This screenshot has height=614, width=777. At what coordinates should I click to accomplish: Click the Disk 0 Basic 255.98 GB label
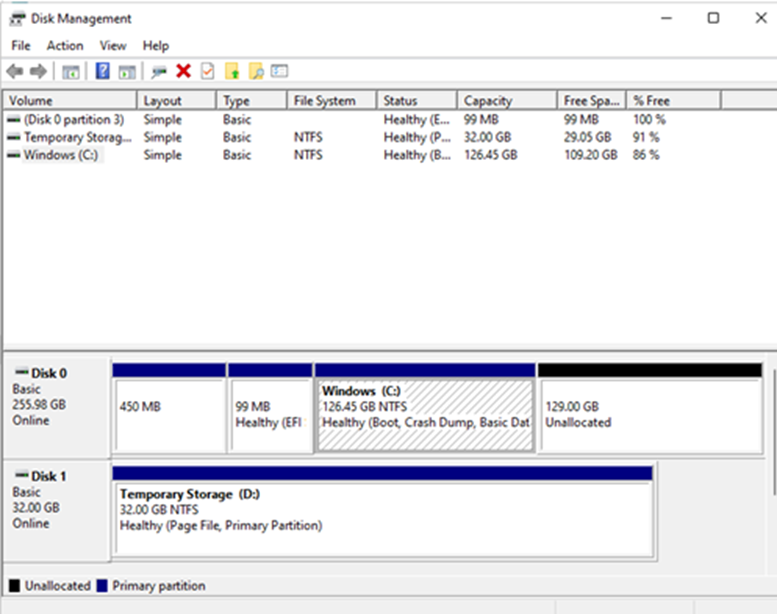tap(56, 407)
